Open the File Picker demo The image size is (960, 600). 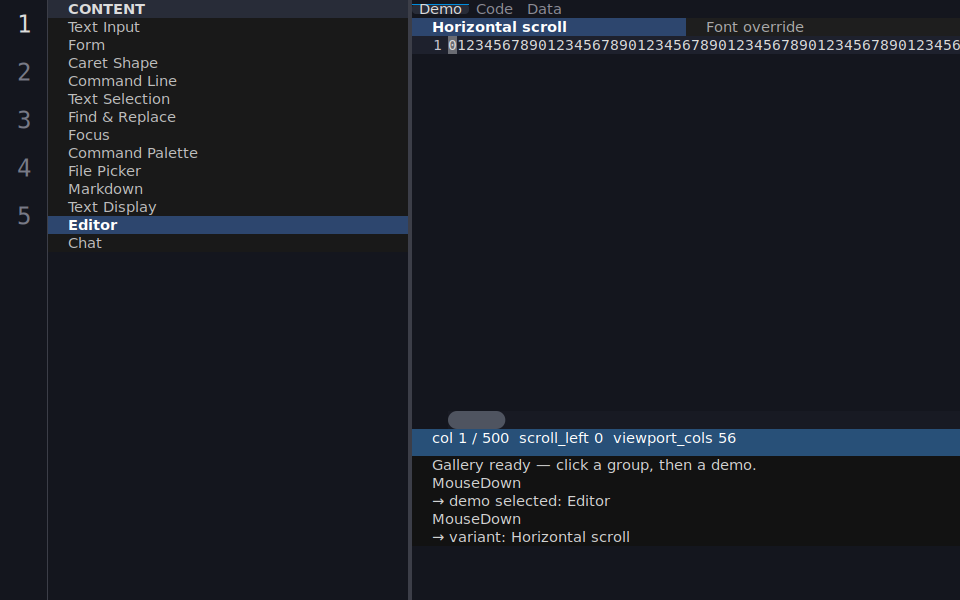pyautogui.click(x=228, y=171)
